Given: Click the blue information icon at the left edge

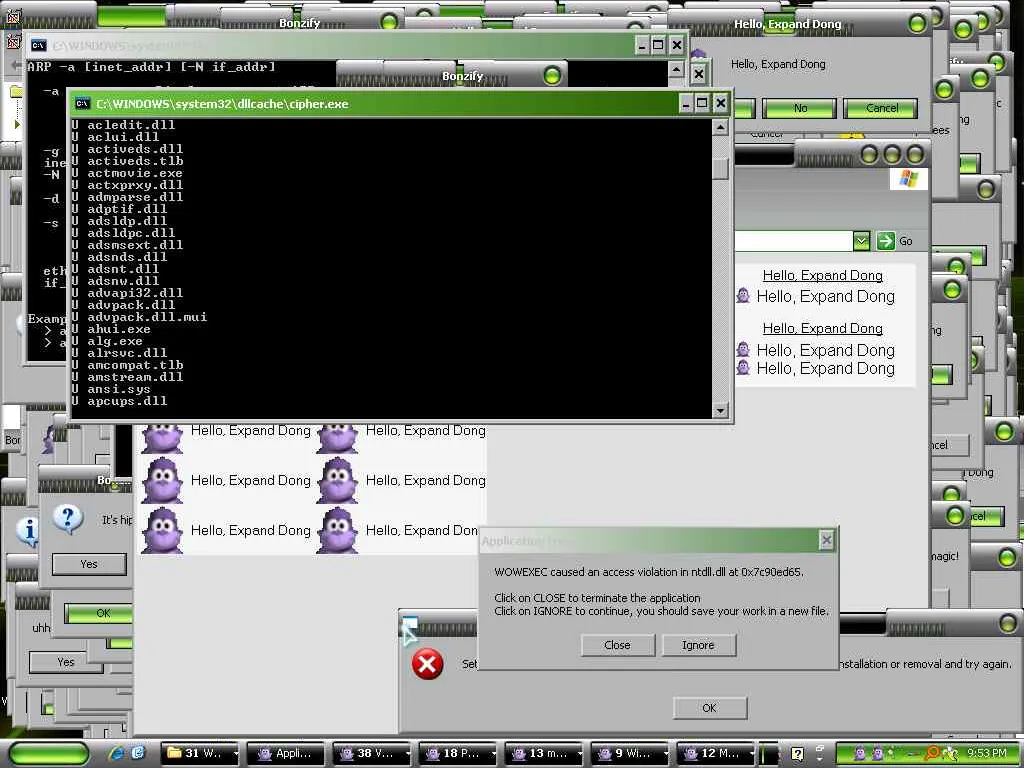Looking at the screenshot, I should click(28, 531).
